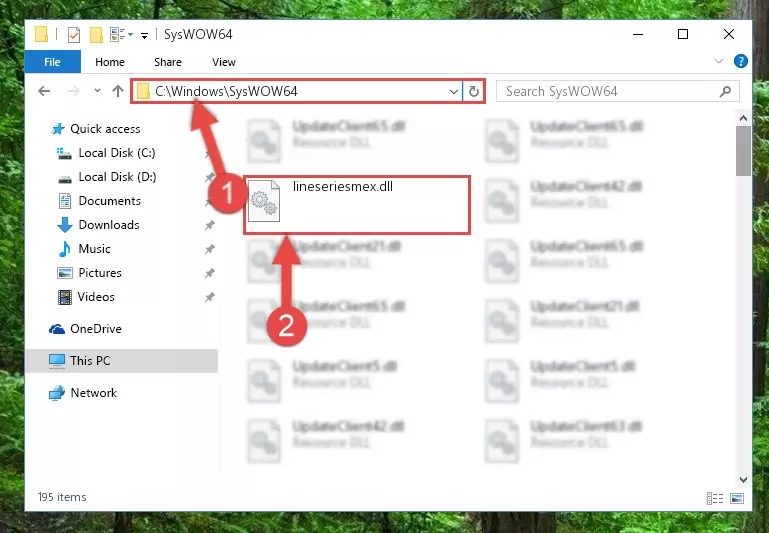Go back with the left arrow button
Viewport: 769px width, 533px height.
click(44, 91)
